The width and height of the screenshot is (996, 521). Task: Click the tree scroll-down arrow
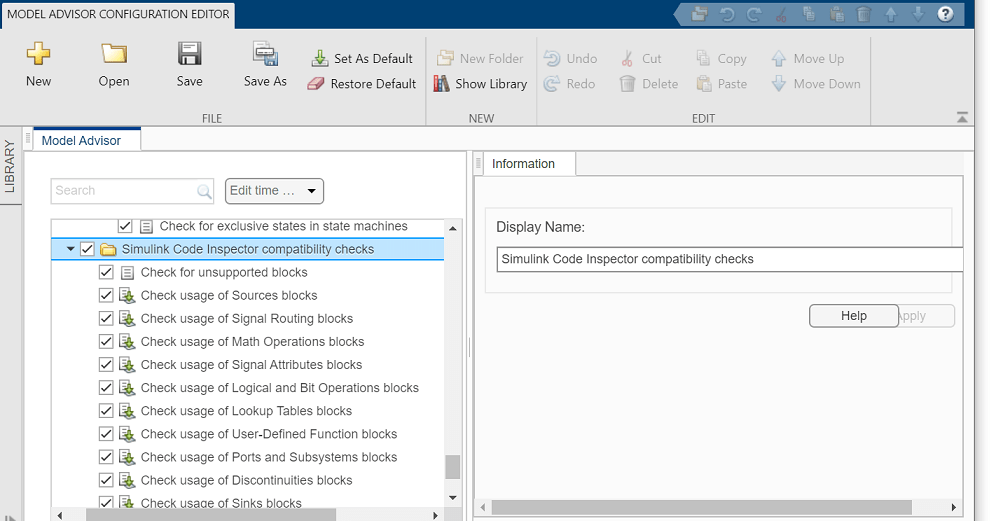(x=452, y=497)
